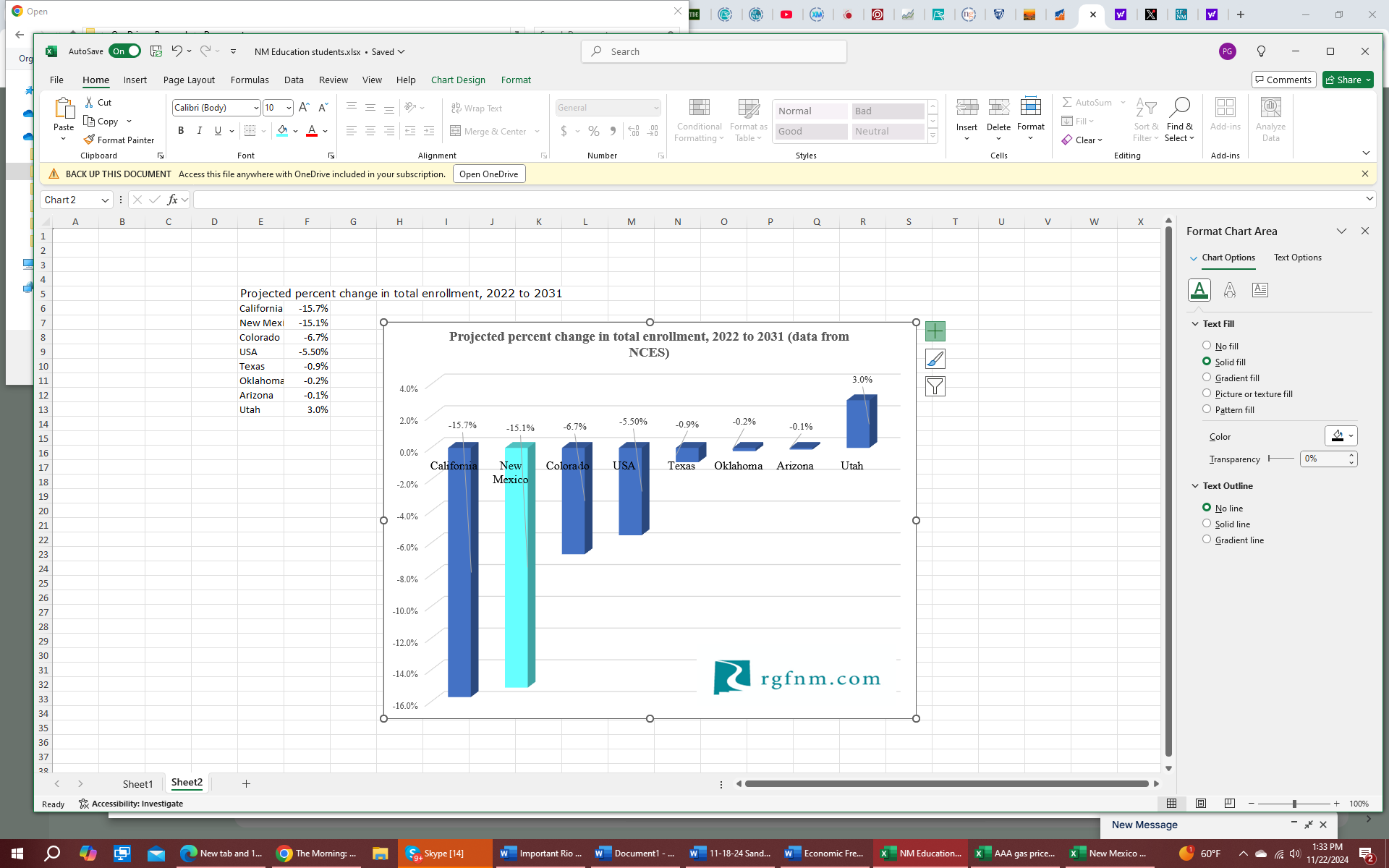Click the Format Painter tool
Image resolution: width=1389 pixels, height=868 pixels.
pos(119,140)
